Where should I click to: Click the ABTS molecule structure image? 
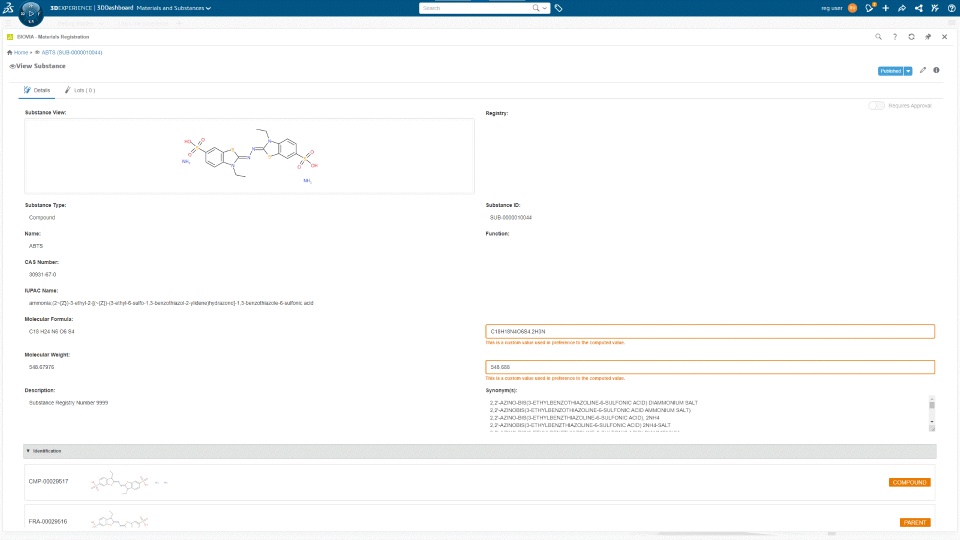(x=249, y=156)
